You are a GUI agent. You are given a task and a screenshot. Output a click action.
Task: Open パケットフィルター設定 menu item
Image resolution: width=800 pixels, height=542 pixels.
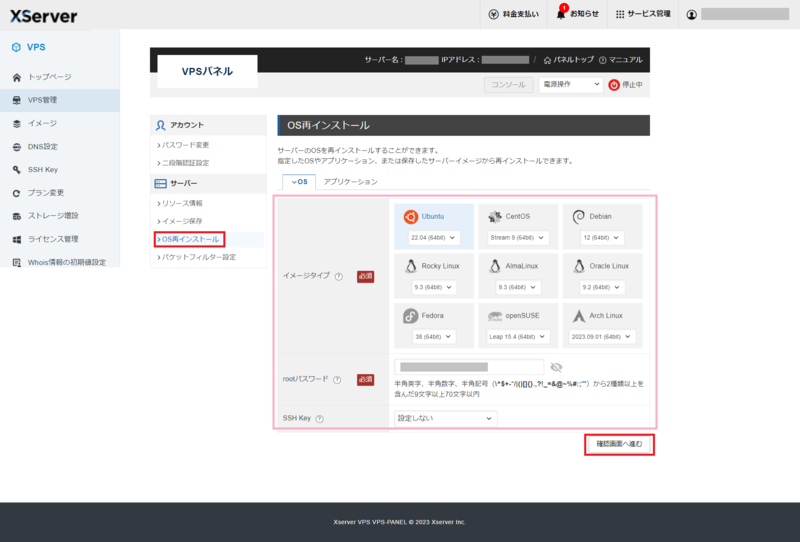coord(196,257)
